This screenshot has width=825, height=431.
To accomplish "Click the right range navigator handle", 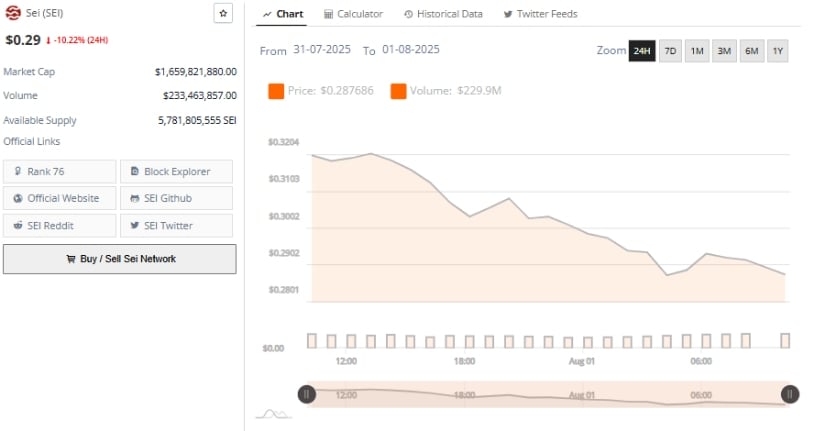I will tap(790, 394).
